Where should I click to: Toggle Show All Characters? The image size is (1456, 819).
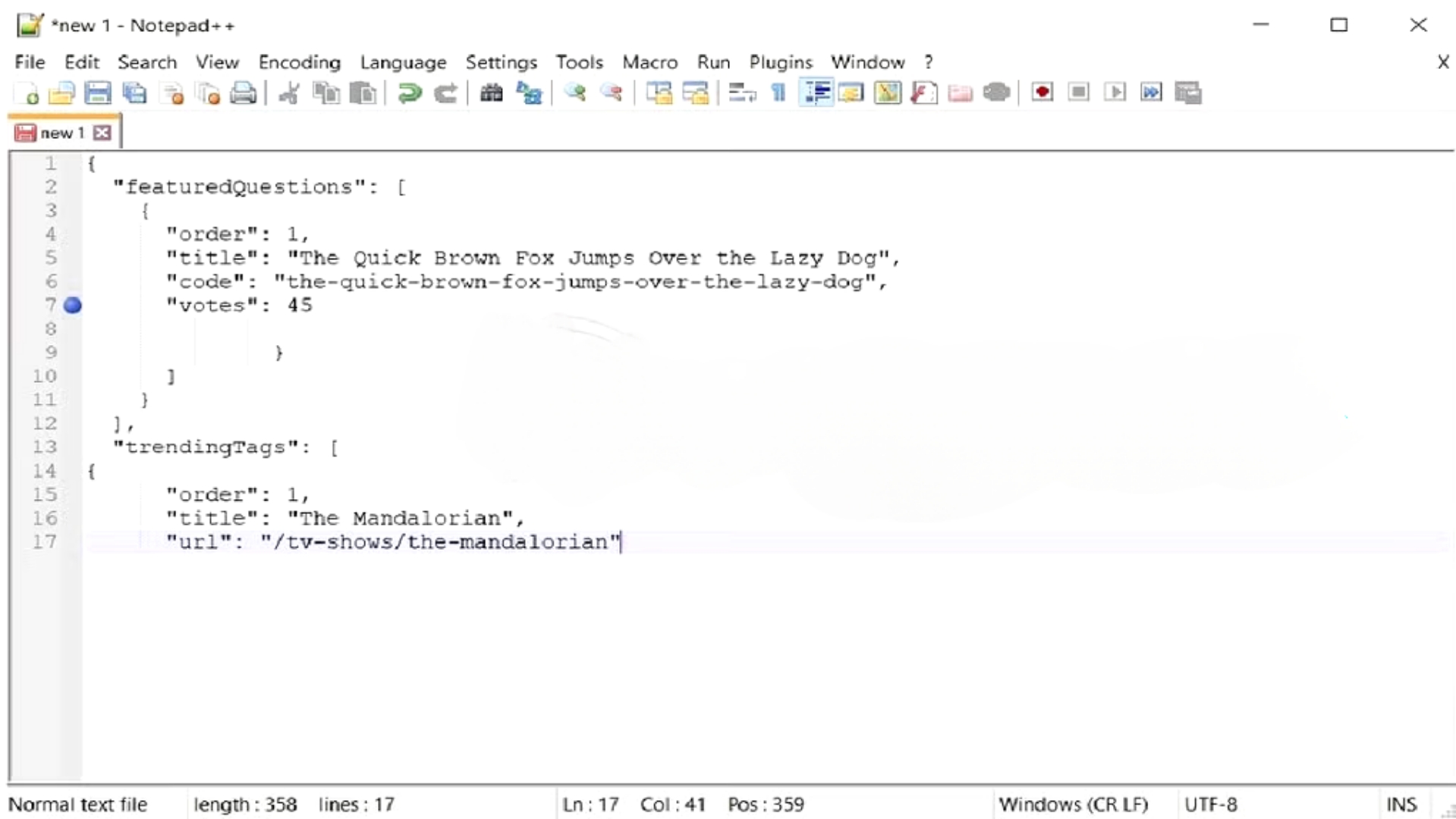(778, 93)
